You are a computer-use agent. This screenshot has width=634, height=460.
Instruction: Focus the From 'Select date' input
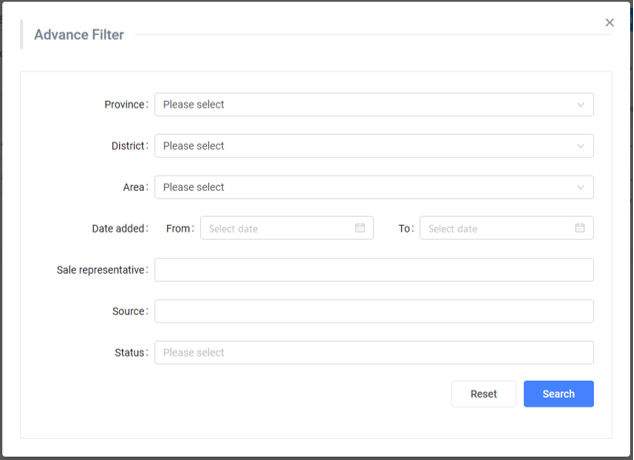278,228
